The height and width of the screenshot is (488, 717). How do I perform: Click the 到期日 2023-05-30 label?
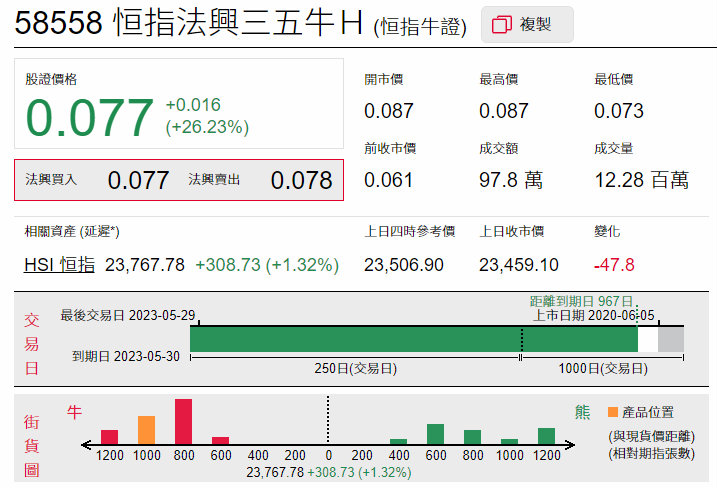click(126, 356)
